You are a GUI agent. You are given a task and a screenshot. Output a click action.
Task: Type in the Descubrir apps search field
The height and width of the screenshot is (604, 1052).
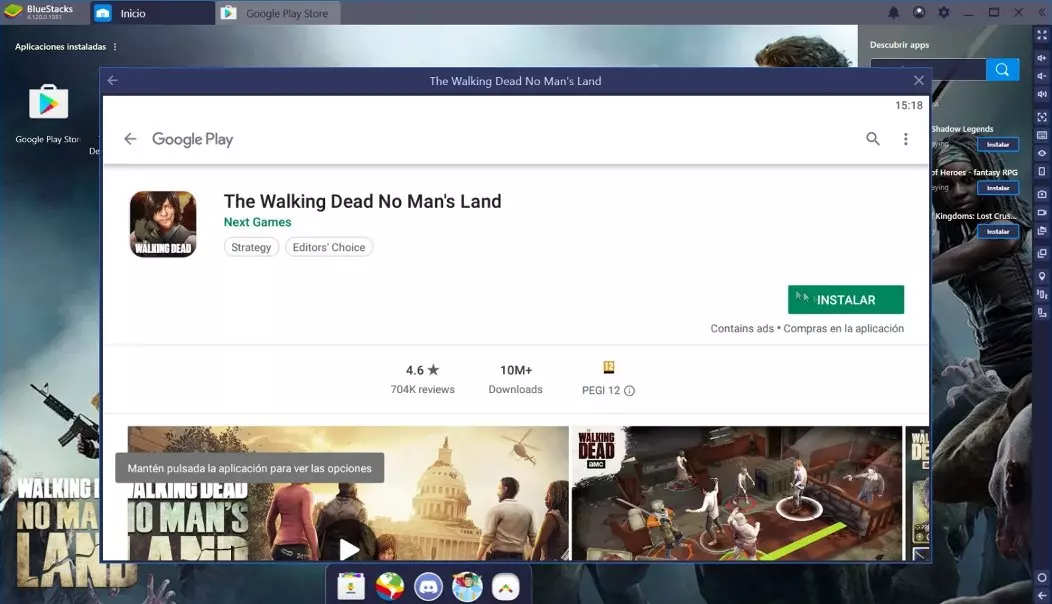click(x=927, y=69)
